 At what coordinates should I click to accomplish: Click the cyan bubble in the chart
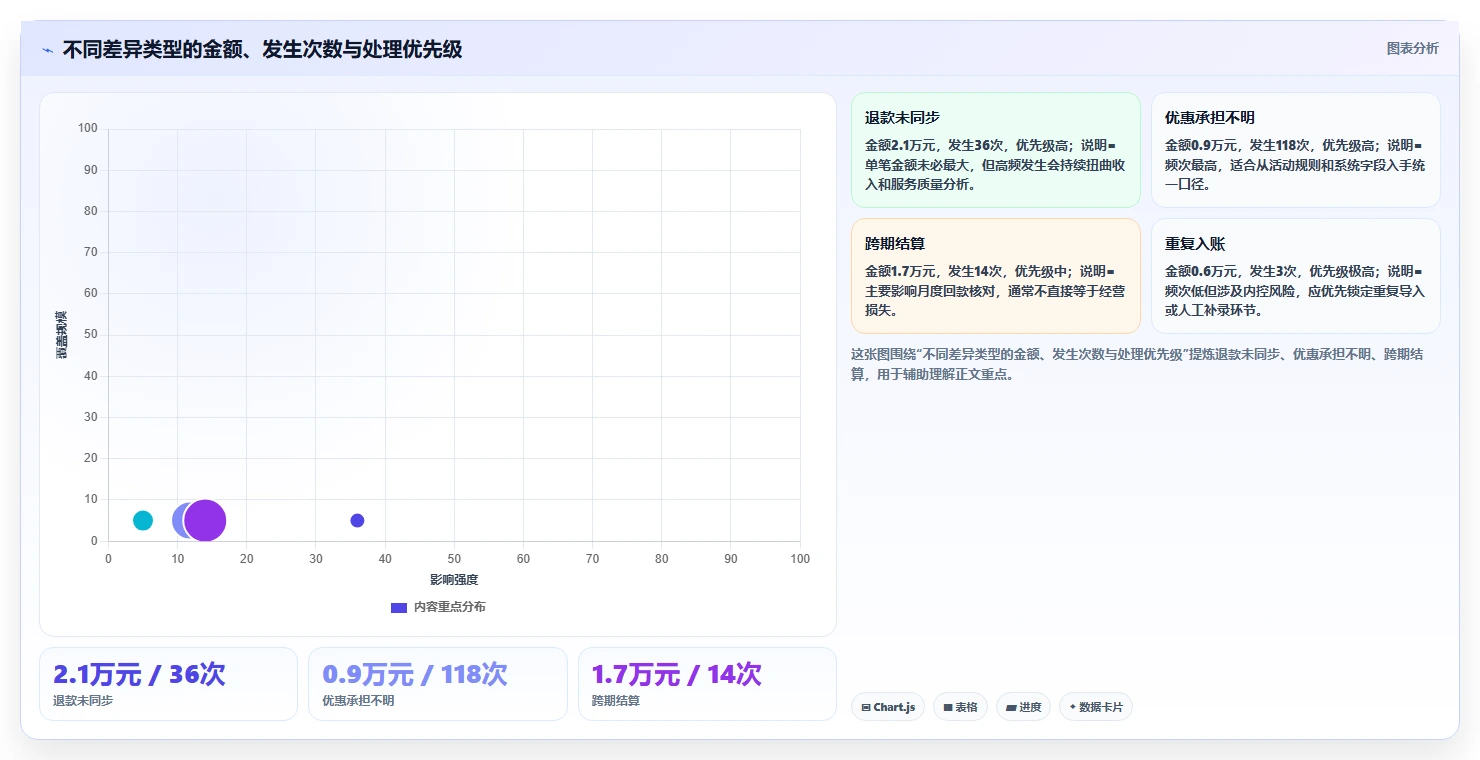click(143, 520)
